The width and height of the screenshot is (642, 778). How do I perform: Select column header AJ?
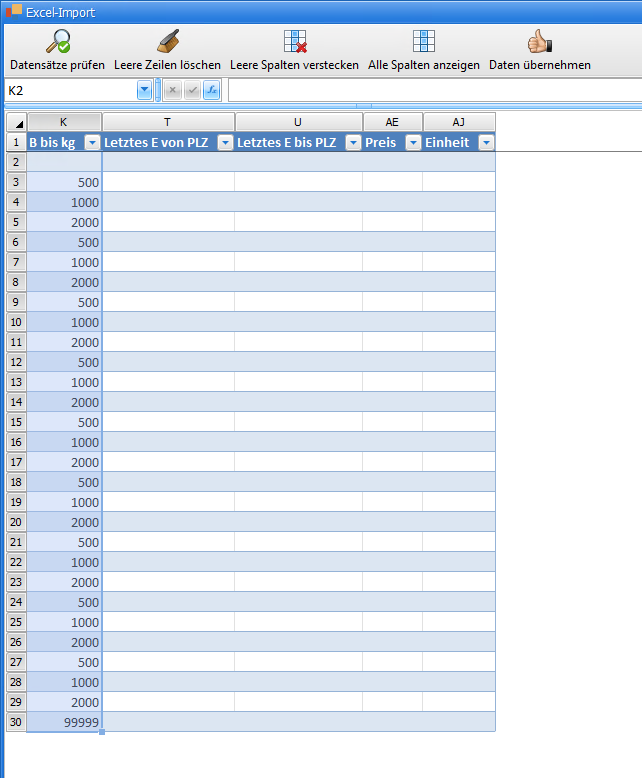[459, 123]
